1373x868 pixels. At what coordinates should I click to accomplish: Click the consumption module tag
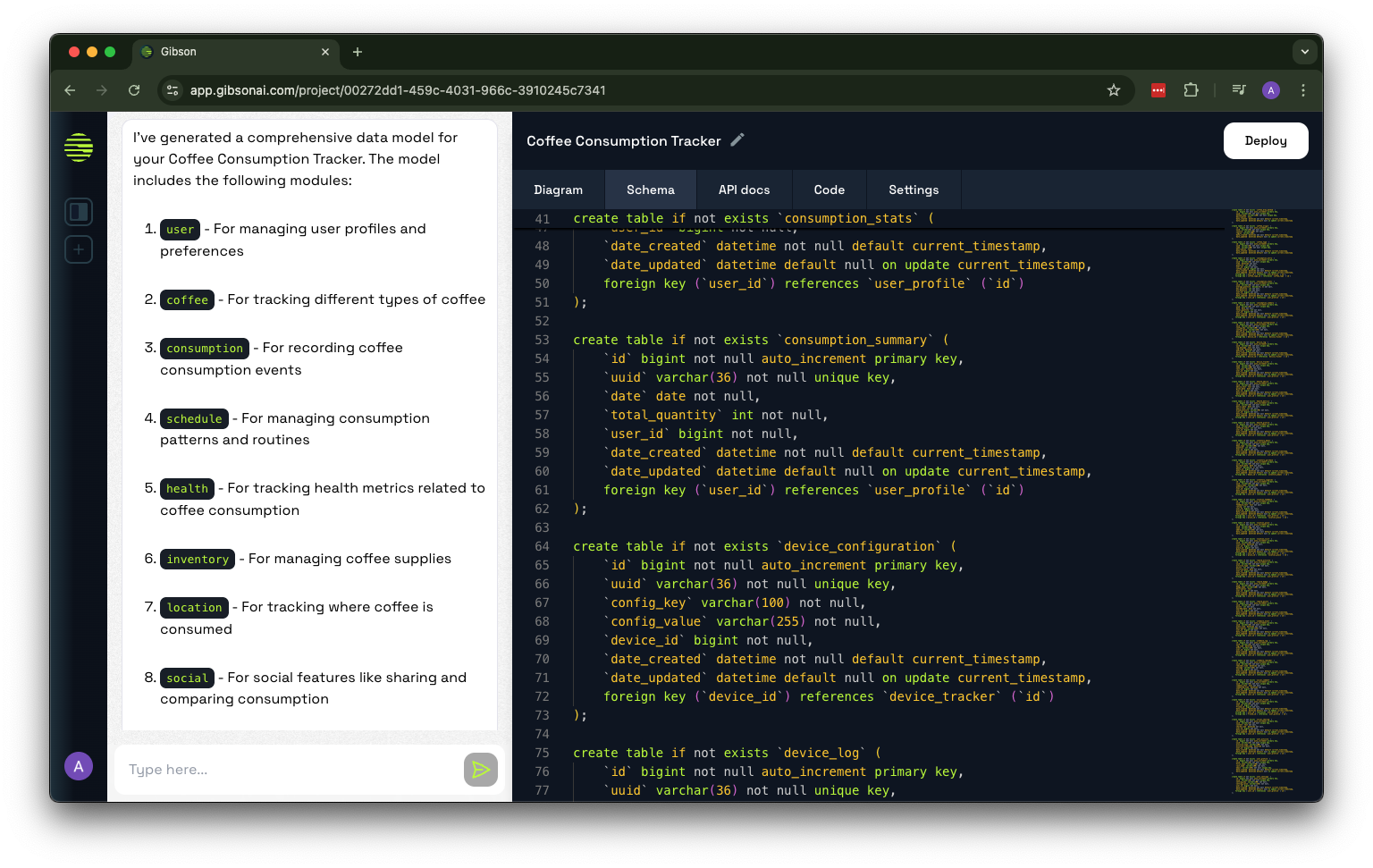click(205, 349)
